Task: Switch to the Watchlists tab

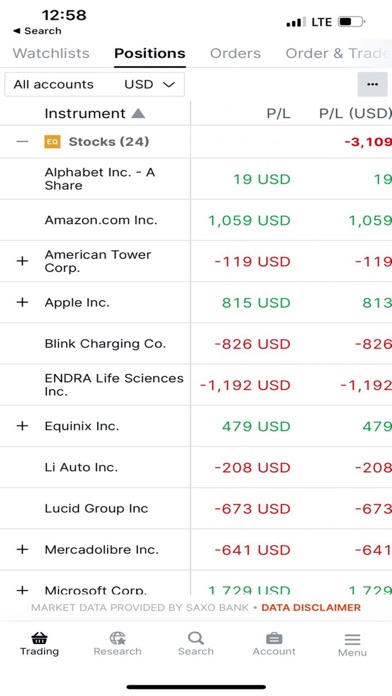Action: [x=51, y=53]
